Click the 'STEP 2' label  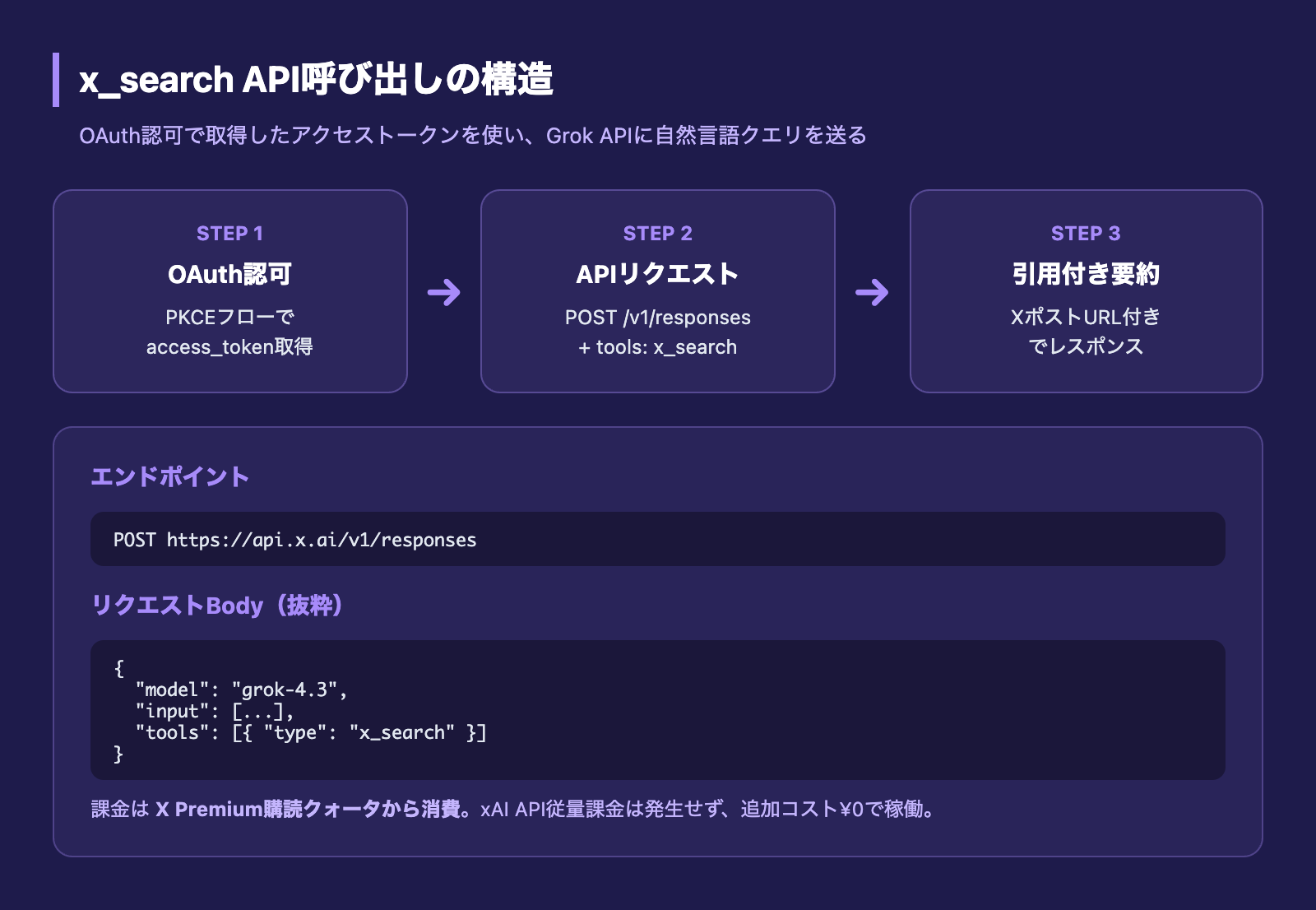point(658,234)
